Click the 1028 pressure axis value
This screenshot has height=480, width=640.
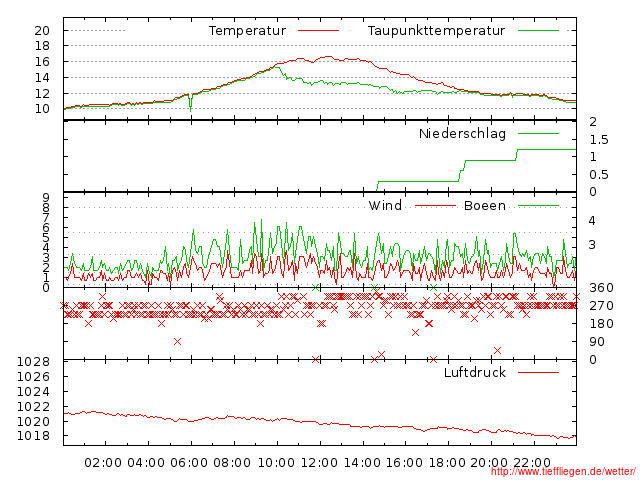pos(33,362)
